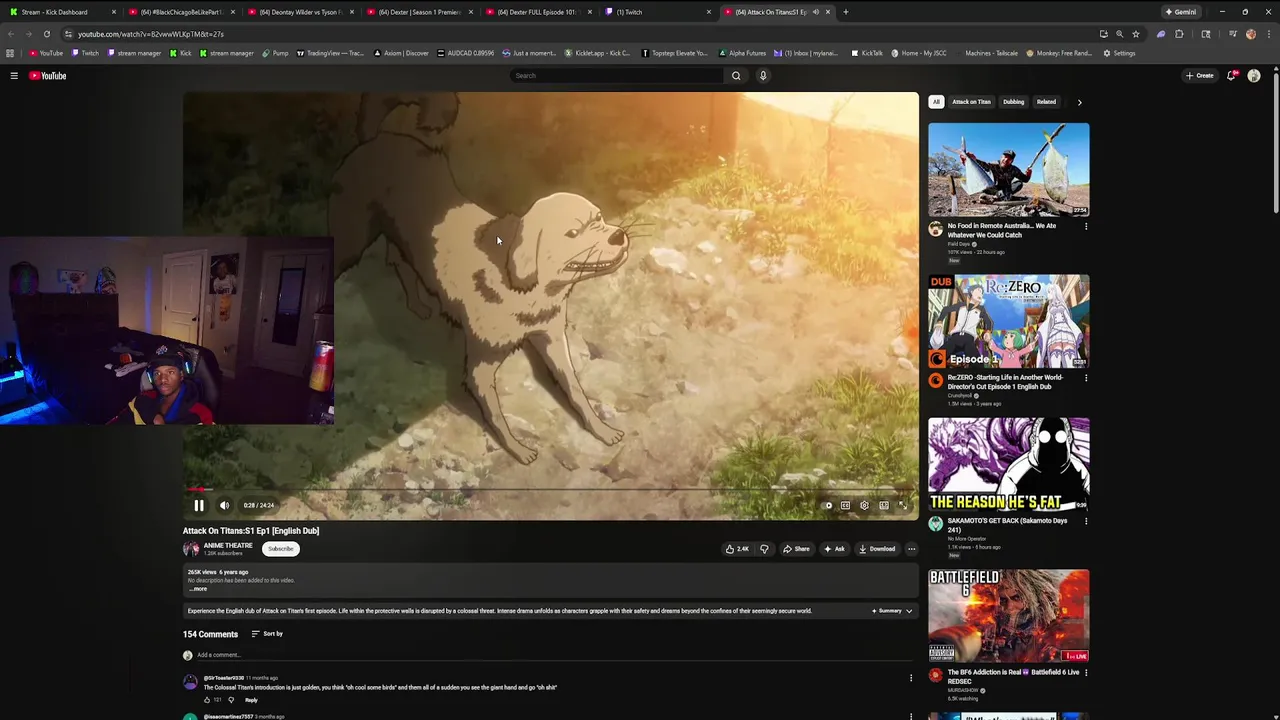The image size is (1280, 720).
Task: Click the search magnifier button
Action: [736, 76]
